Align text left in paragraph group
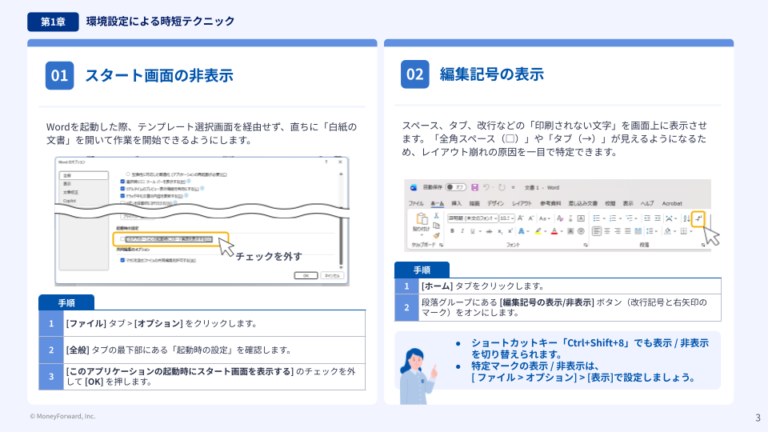 tap(596, 231)
